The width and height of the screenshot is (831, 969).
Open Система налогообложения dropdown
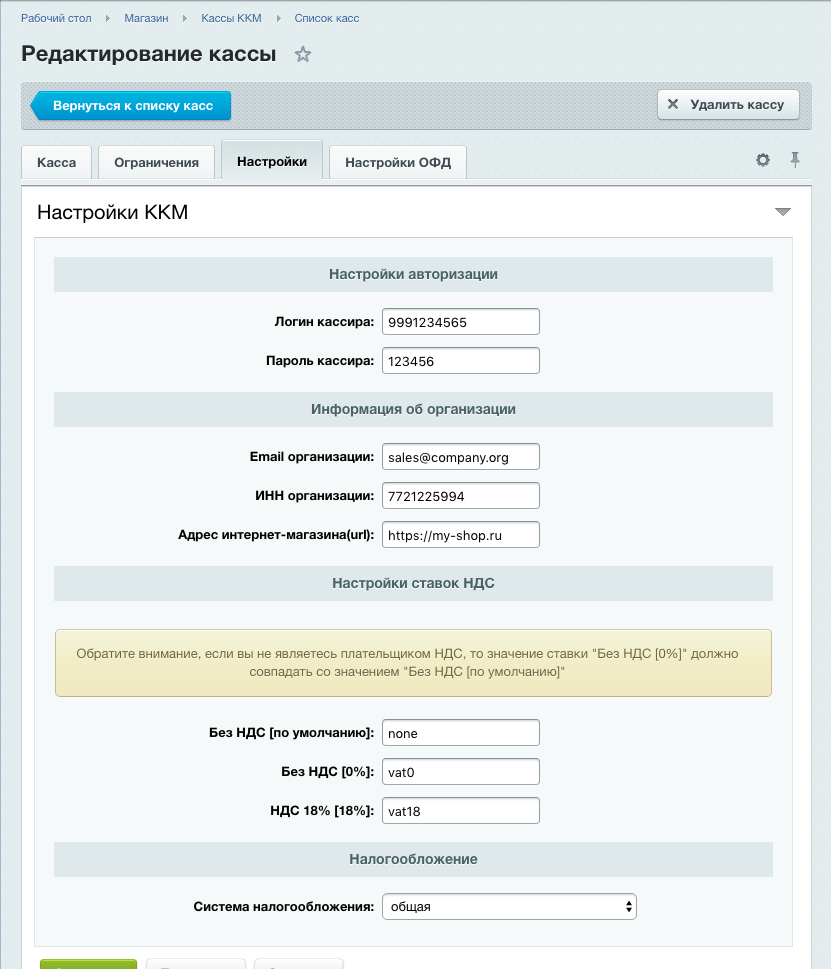508,906
